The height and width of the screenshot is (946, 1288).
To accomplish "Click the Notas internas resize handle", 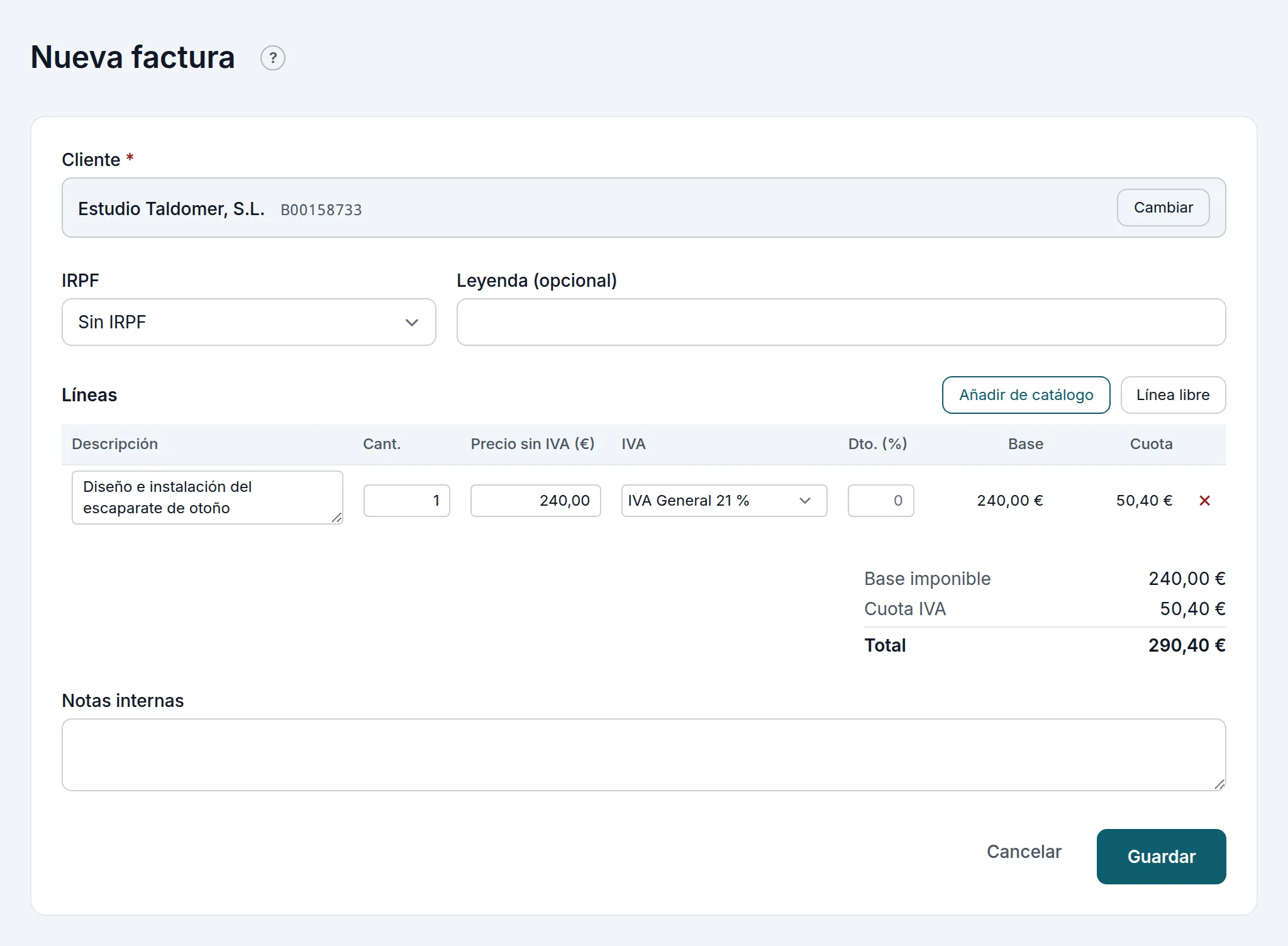I will (x=1219, y=784).
